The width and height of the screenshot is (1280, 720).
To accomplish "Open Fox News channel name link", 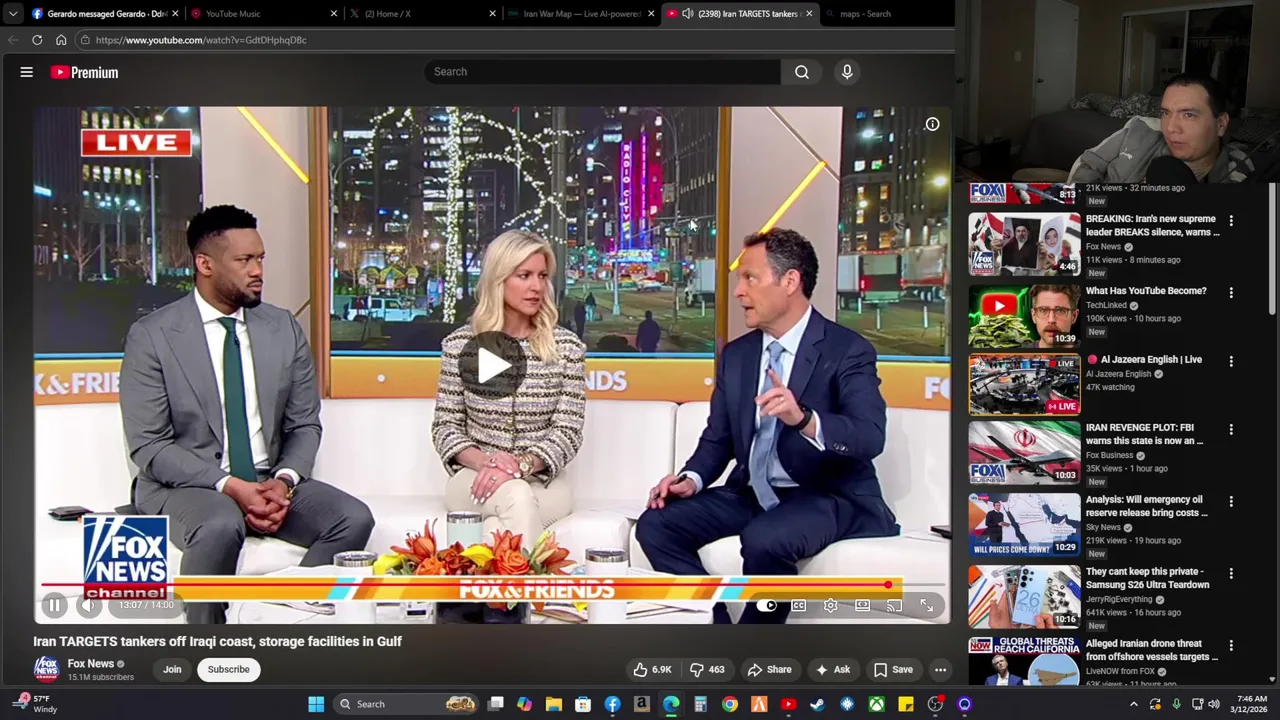I will point(91,663).
